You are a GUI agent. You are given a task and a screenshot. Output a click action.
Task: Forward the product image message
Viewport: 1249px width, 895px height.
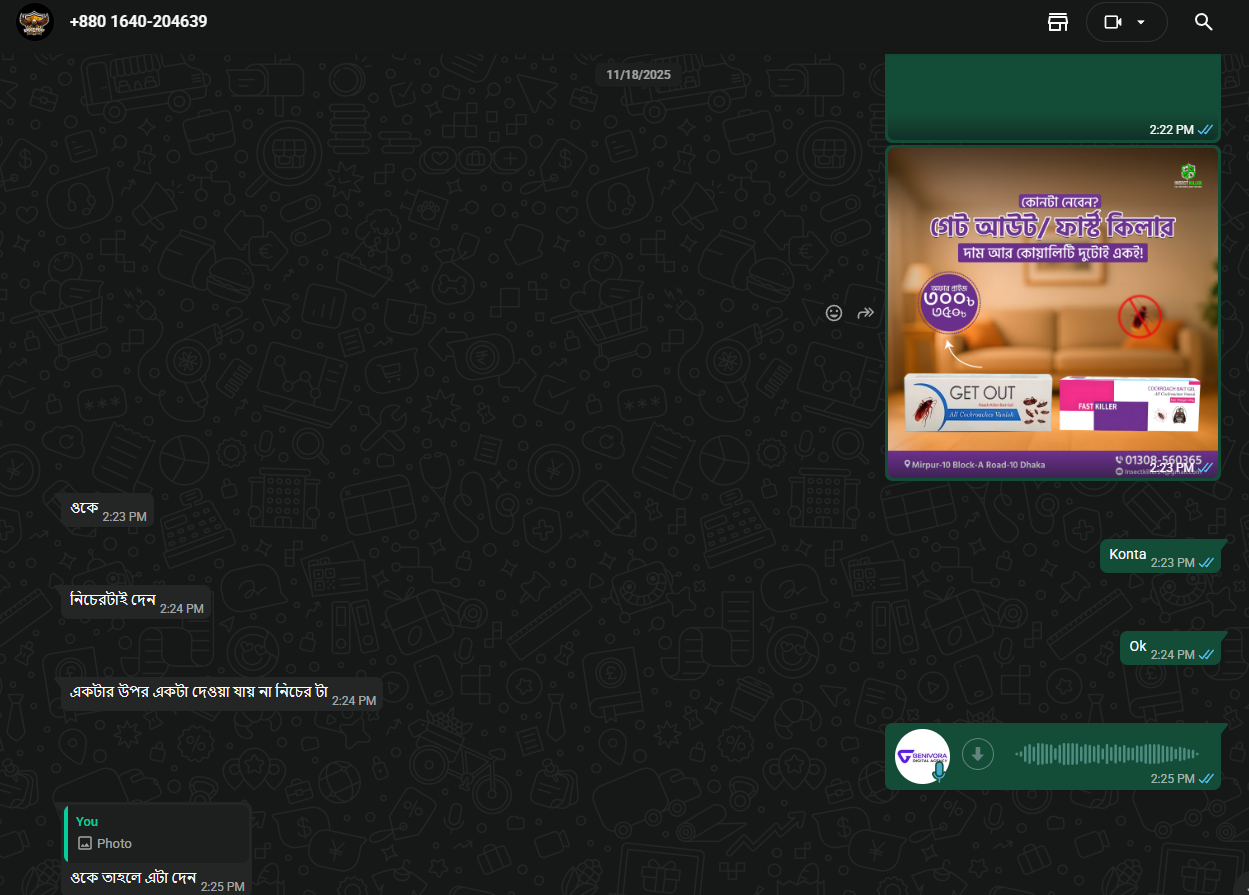[x=864, y=313]
